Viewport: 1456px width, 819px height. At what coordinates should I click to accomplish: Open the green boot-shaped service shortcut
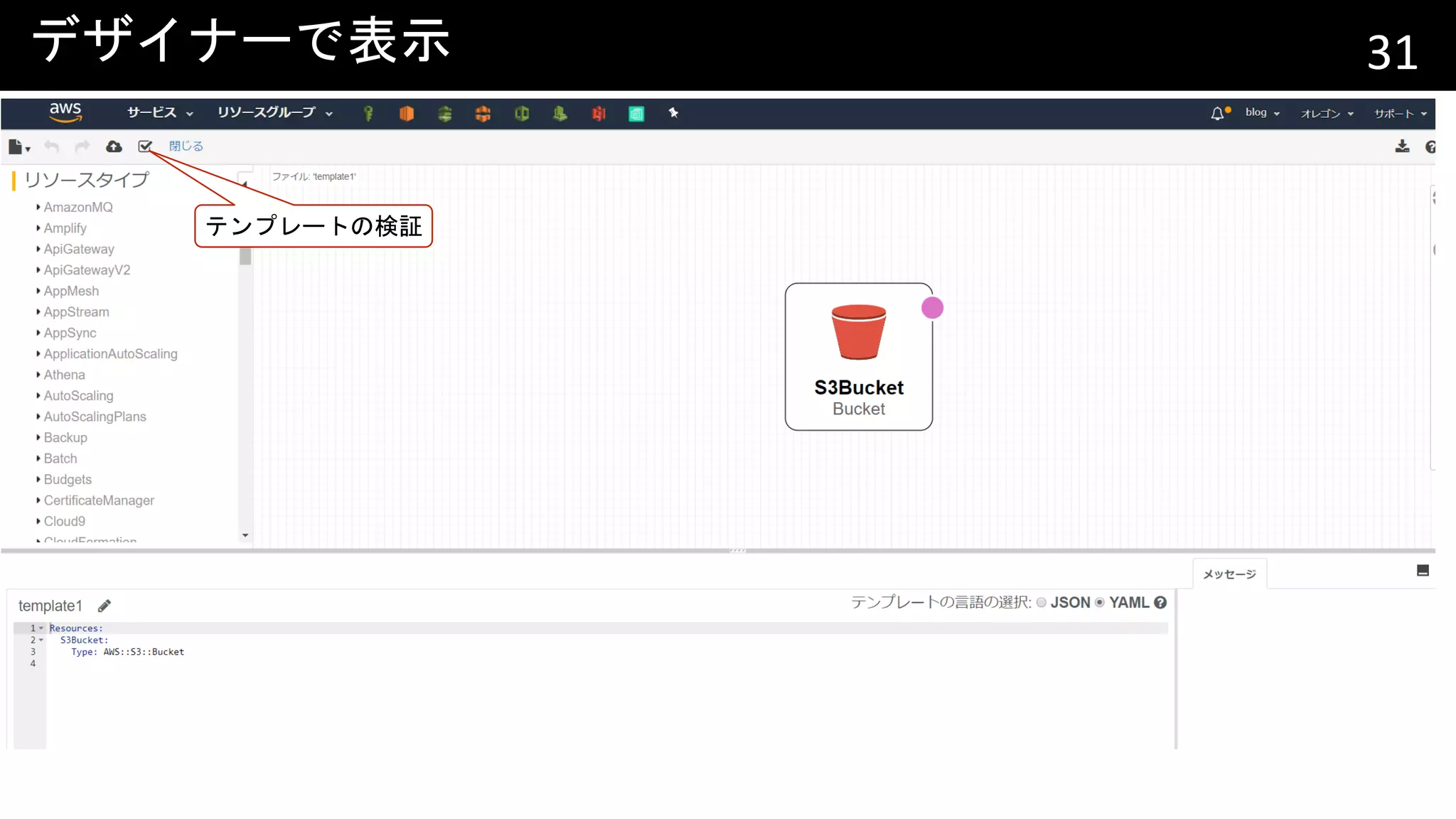click(x=560, y=114)
